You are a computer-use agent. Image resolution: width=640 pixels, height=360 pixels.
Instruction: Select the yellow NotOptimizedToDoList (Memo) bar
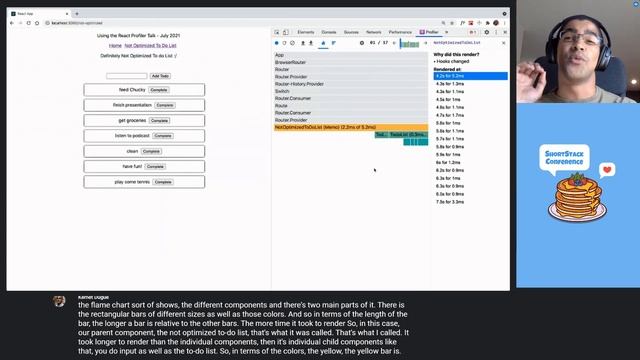(351, 127)
